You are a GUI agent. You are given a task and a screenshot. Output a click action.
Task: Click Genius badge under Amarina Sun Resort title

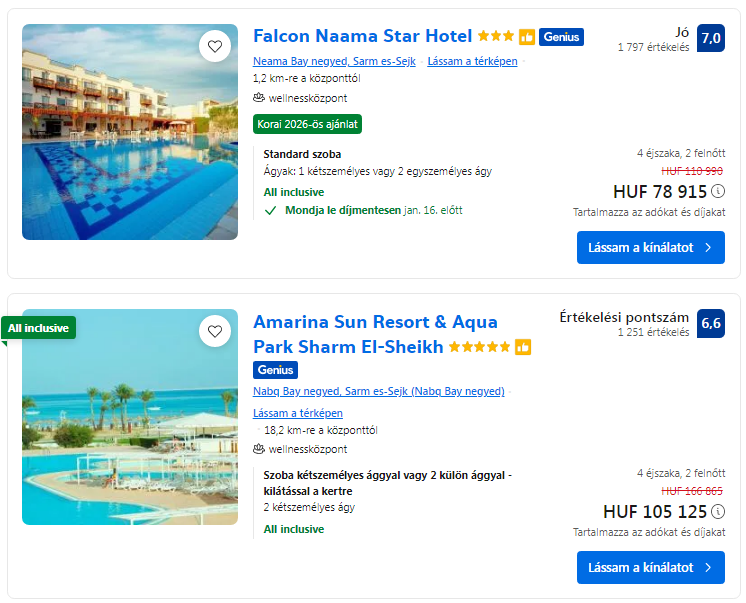click(x=275, y=370)
